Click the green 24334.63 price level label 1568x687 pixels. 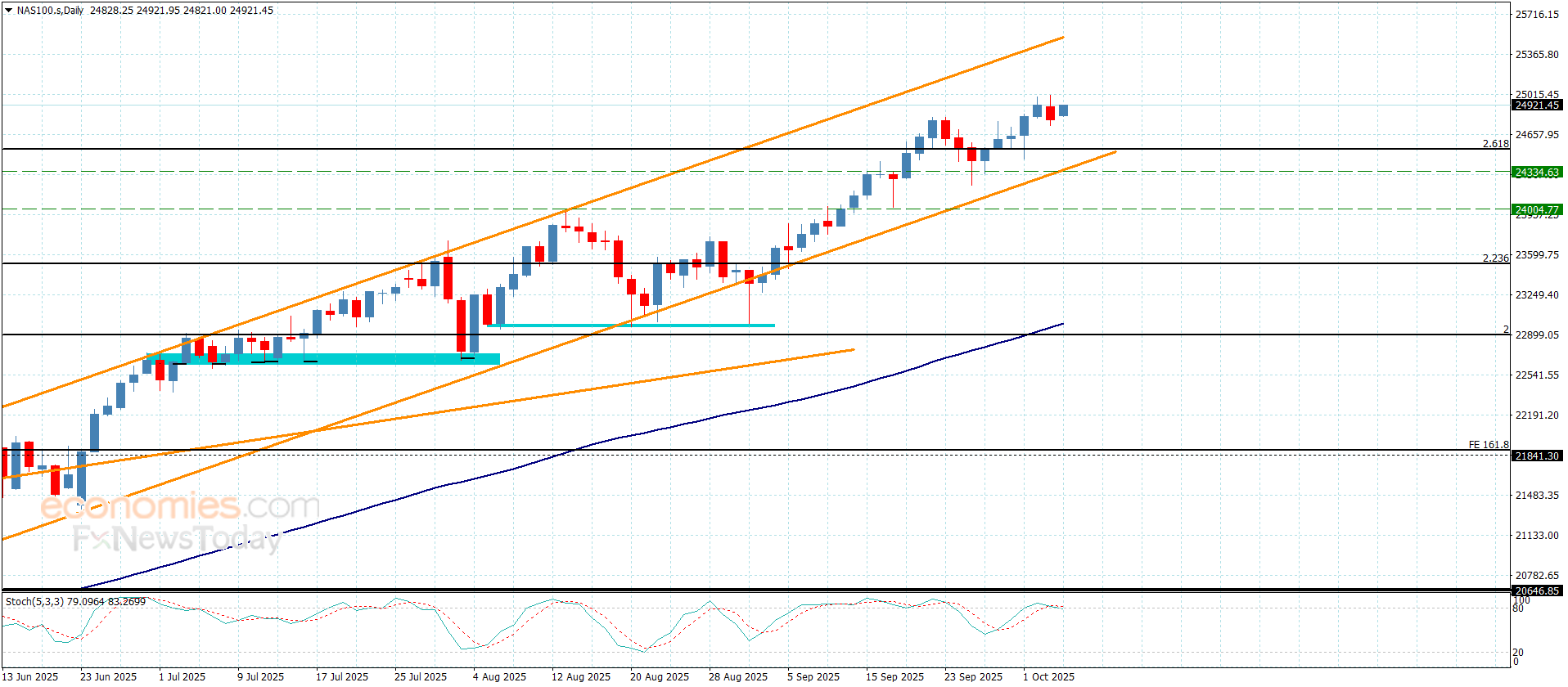click(1537, 173)
